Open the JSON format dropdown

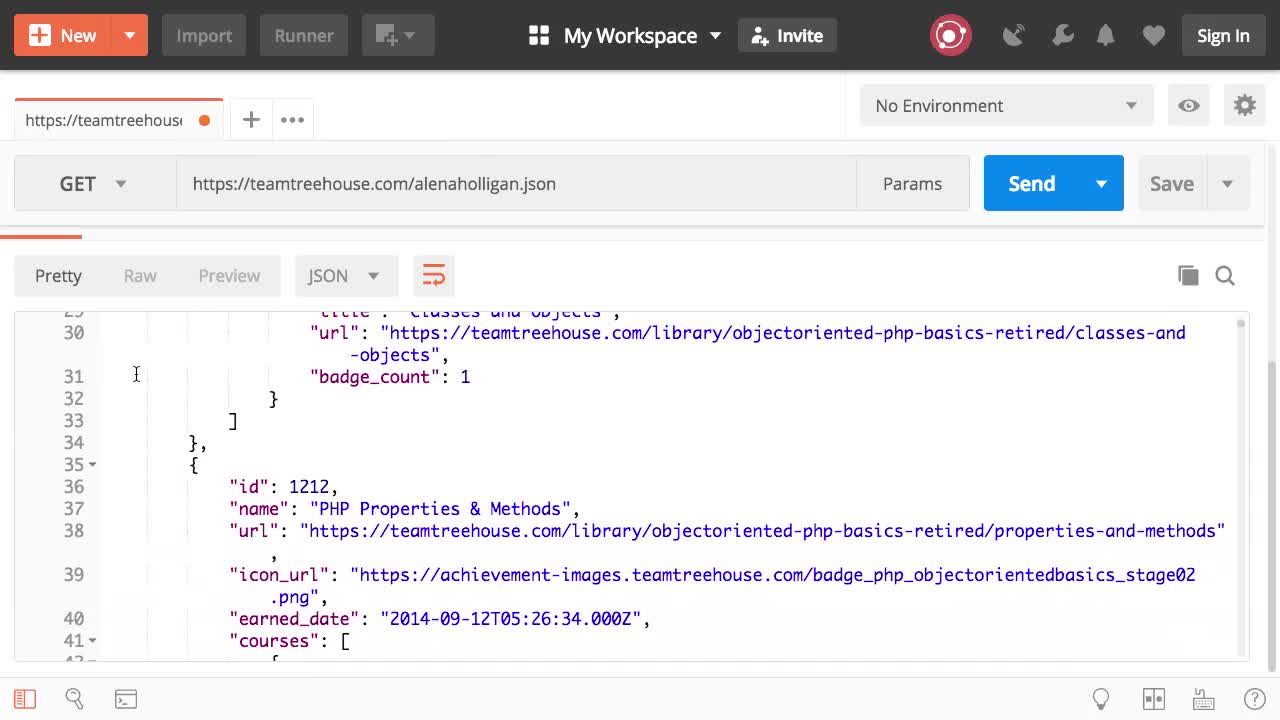344,276
